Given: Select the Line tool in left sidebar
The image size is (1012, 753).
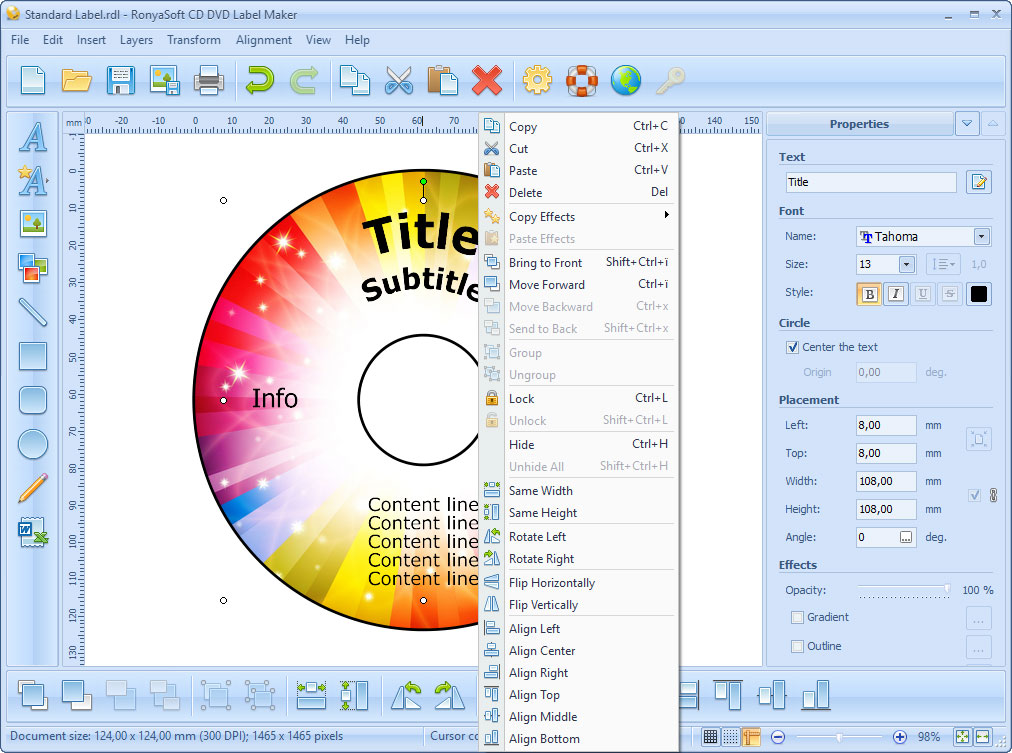Looking at the screenshot, I should pos(33,312).
